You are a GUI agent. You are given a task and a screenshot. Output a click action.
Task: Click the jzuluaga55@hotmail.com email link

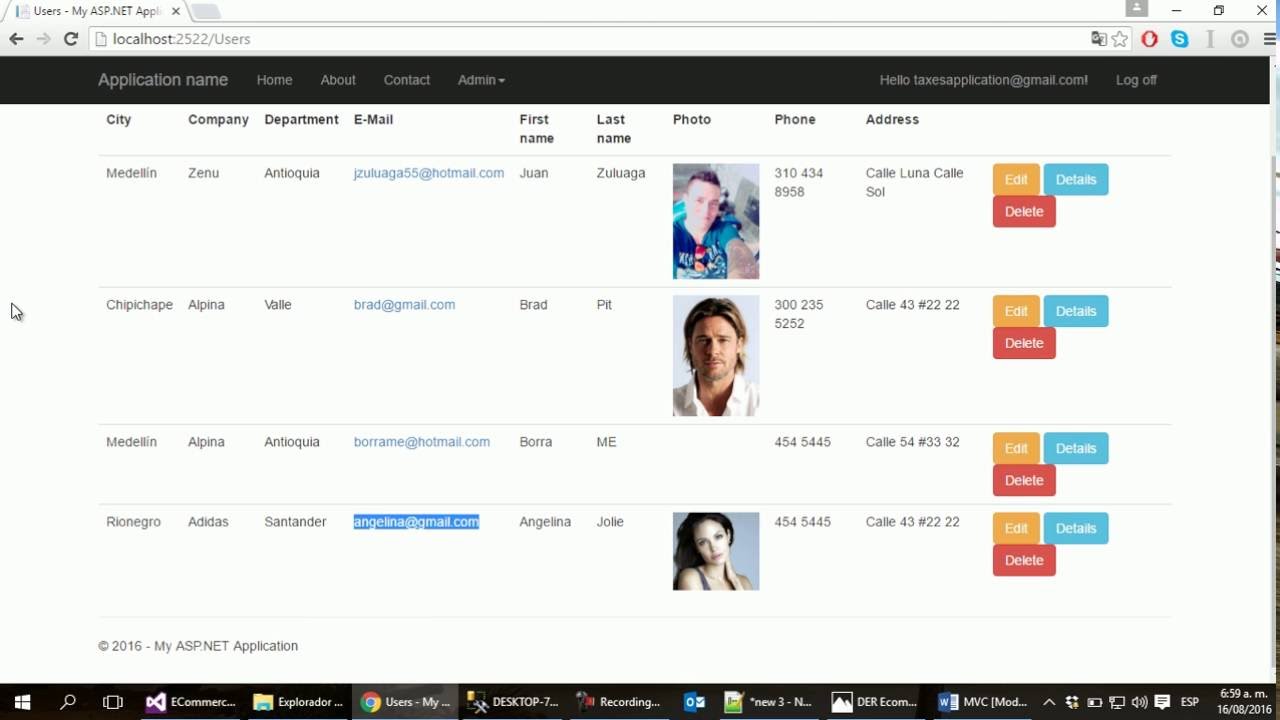pos(429,173)
